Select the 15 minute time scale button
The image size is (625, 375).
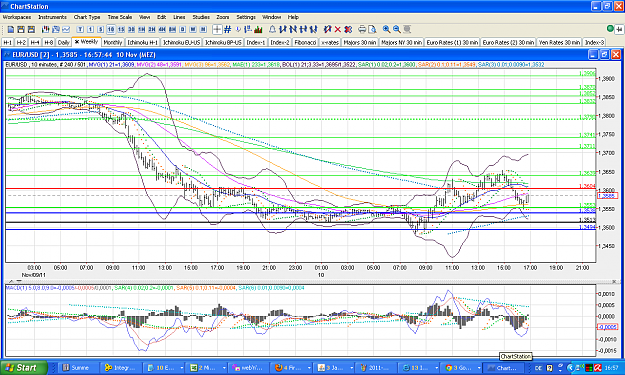[x=121, y=29]
